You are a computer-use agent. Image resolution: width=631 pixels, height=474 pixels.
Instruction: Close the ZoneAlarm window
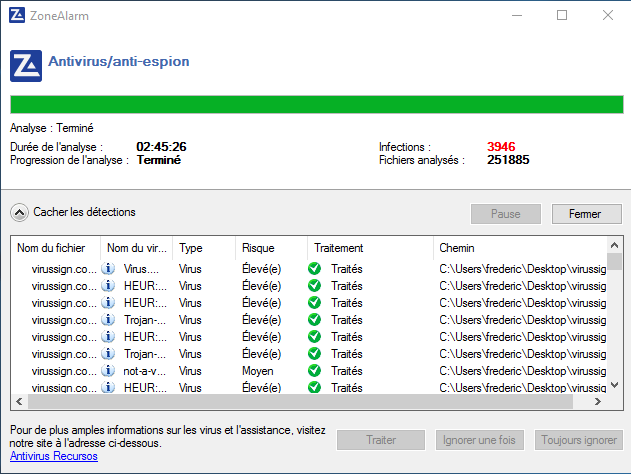(608, 15)
